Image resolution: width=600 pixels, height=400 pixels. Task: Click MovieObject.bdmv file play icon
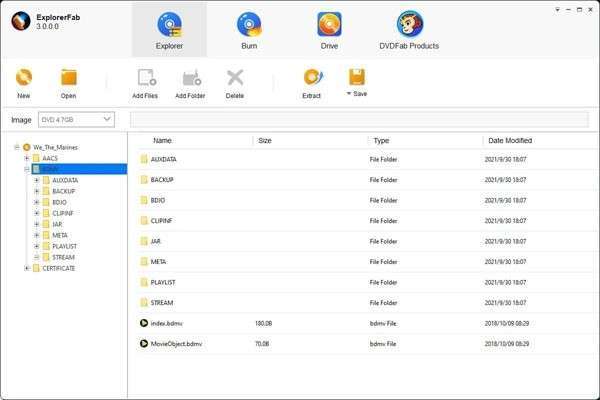click(144, 343)
